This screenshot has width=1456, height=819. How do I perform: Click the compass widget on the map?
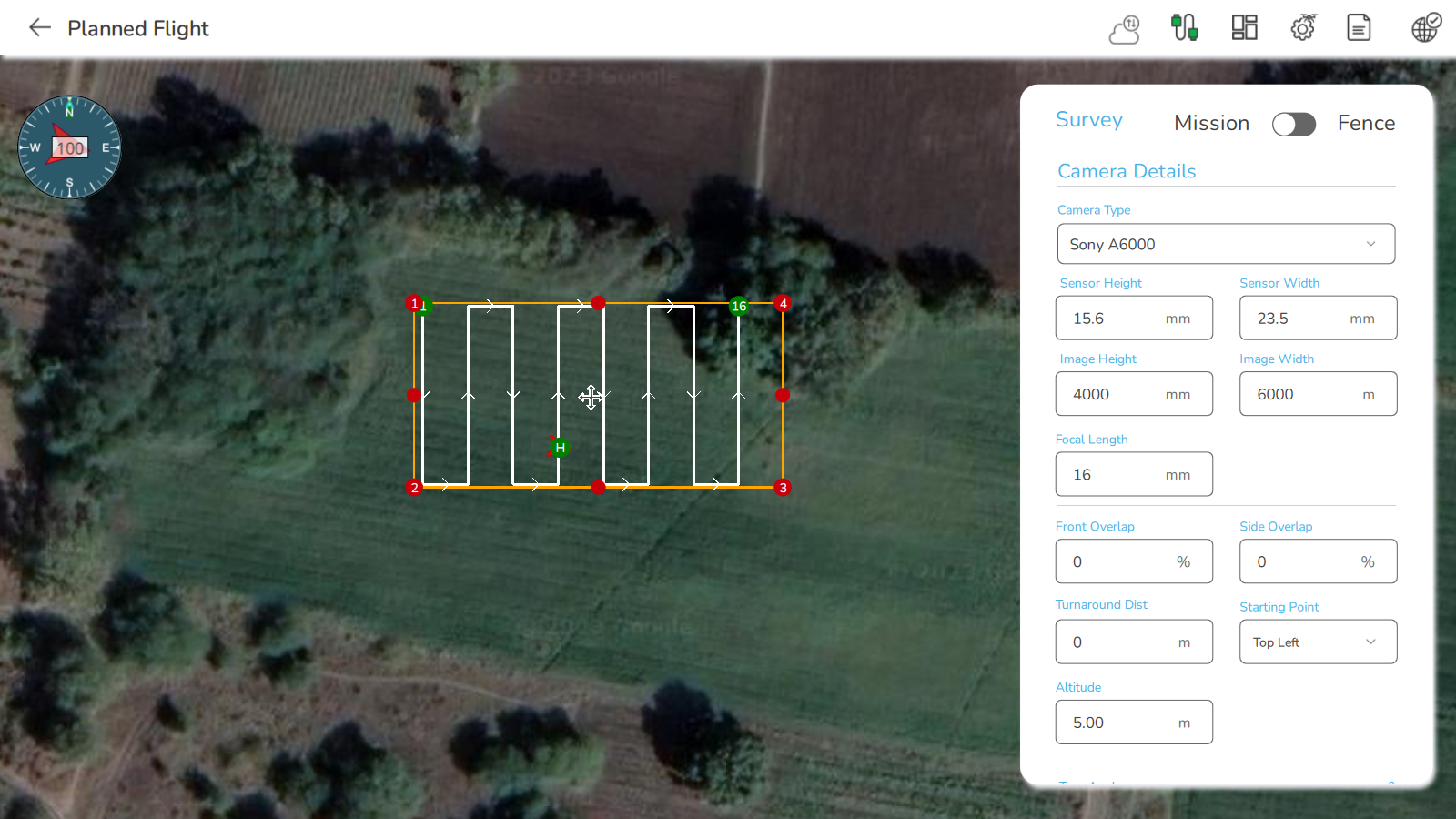tap(69, 147)
